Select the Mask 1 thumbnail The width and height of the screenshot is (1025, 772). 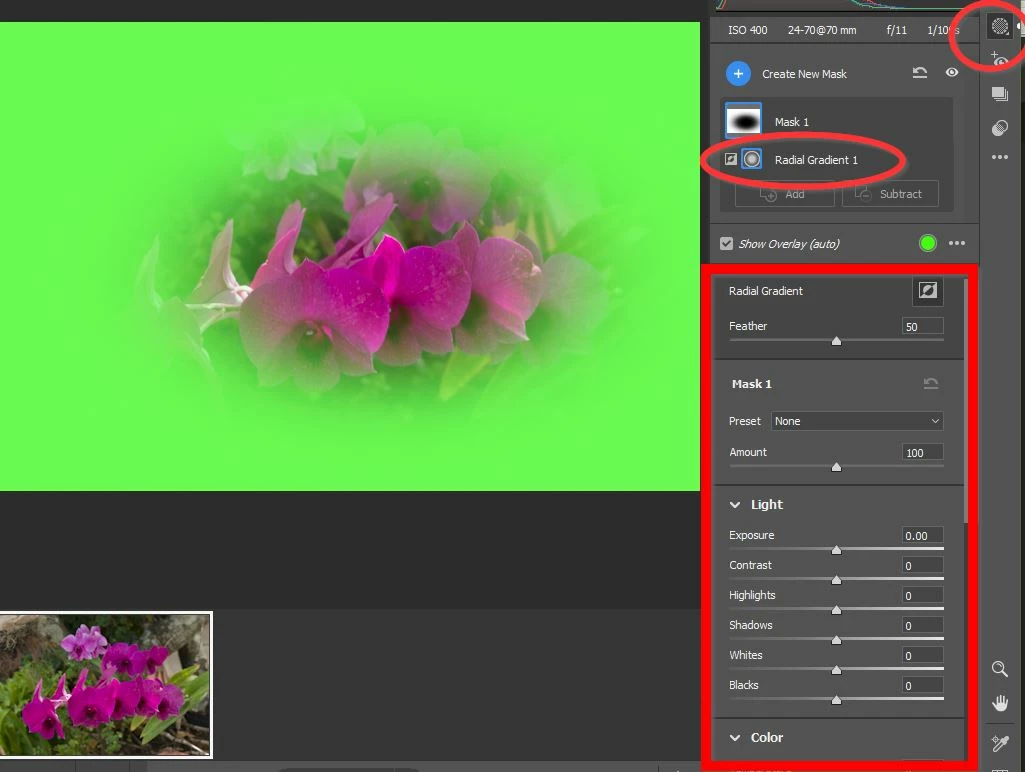point(743,121)
